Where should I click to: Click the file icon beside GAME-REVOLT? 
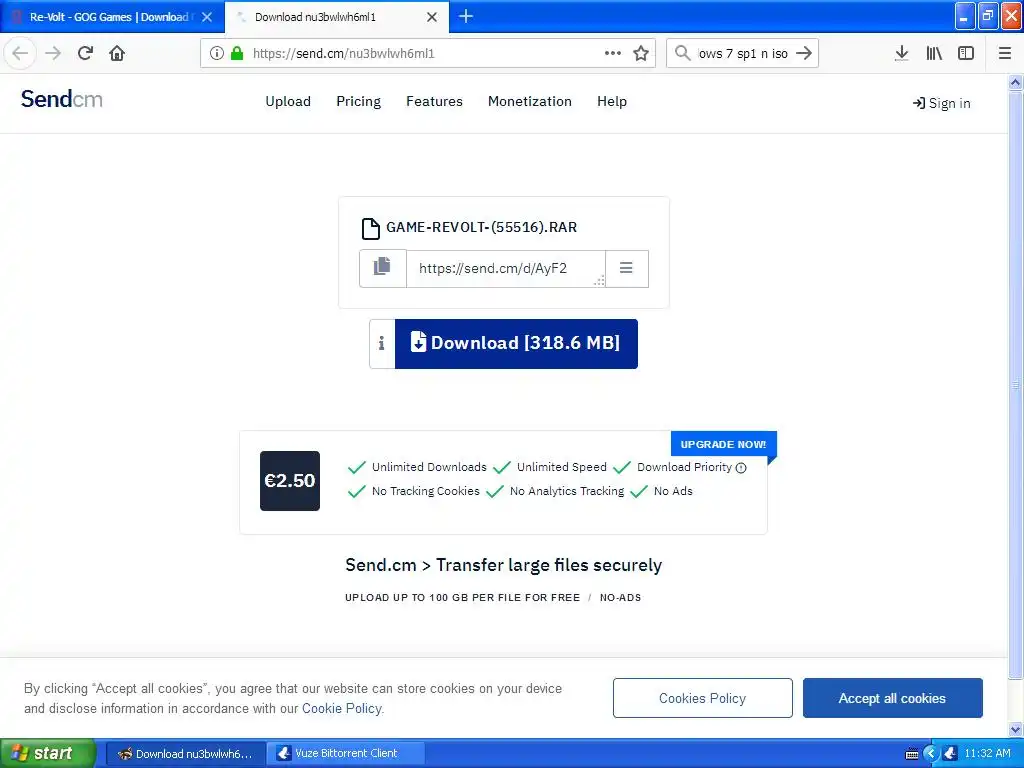(370, 229)
